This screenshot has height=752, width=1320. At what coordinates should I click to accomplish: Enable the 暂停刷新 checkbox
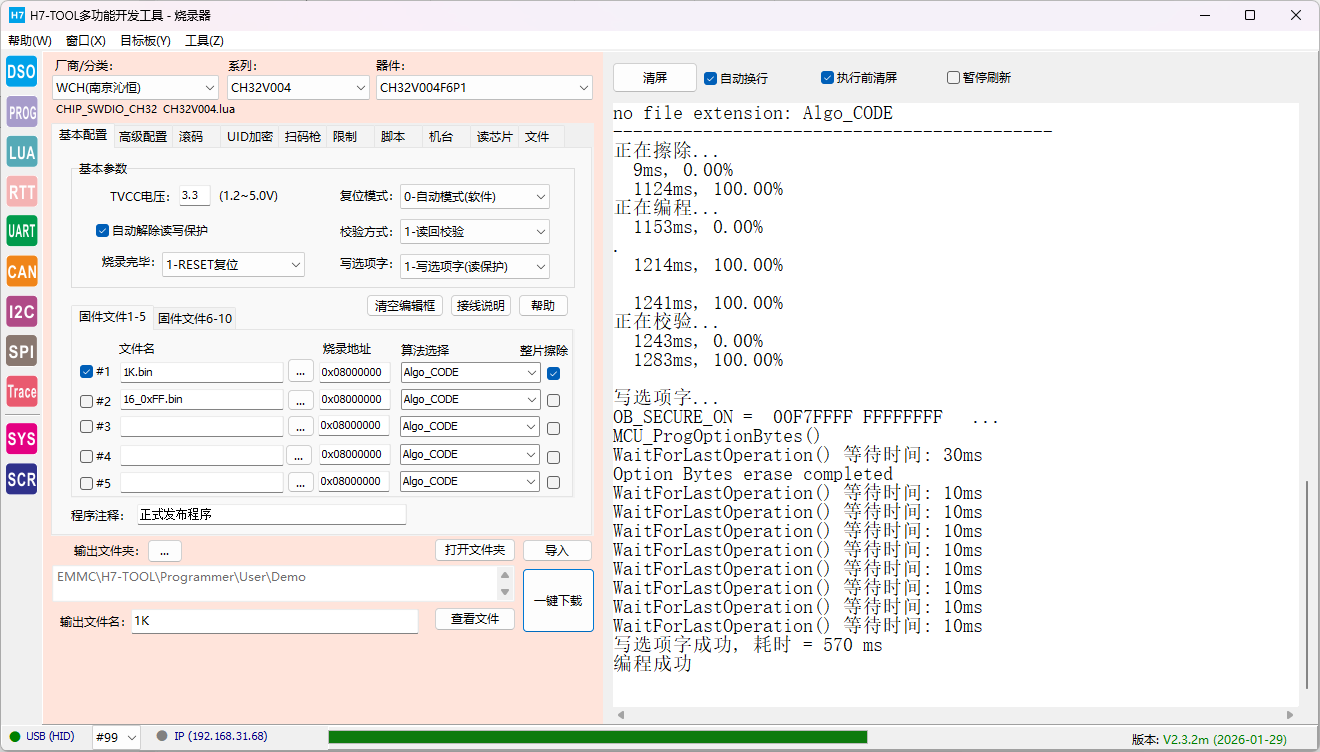[954, 78]
